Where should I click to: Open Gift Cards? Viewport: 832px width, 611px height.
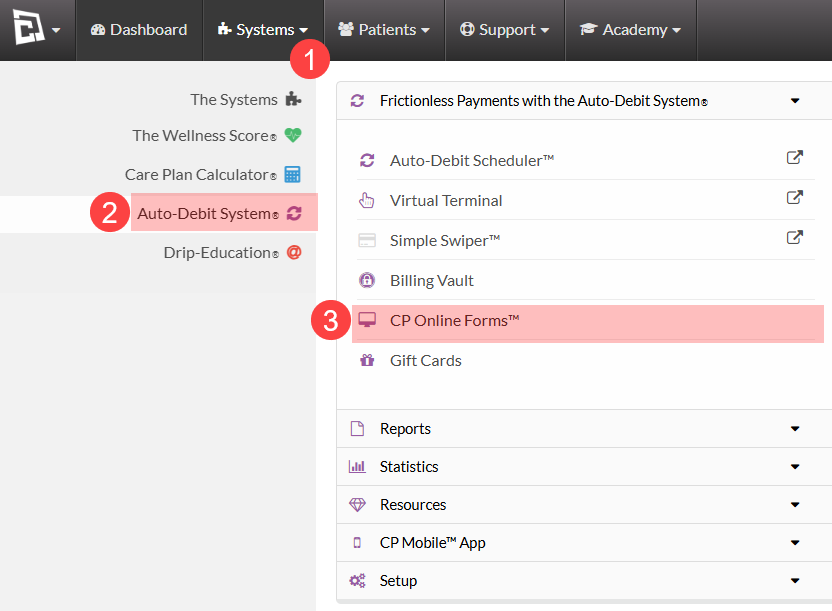[426, 361]
